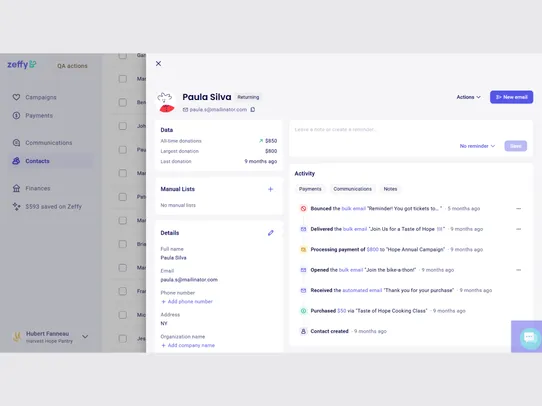
Task: Expand the Actions dropdown
Action: pos(468,97)
